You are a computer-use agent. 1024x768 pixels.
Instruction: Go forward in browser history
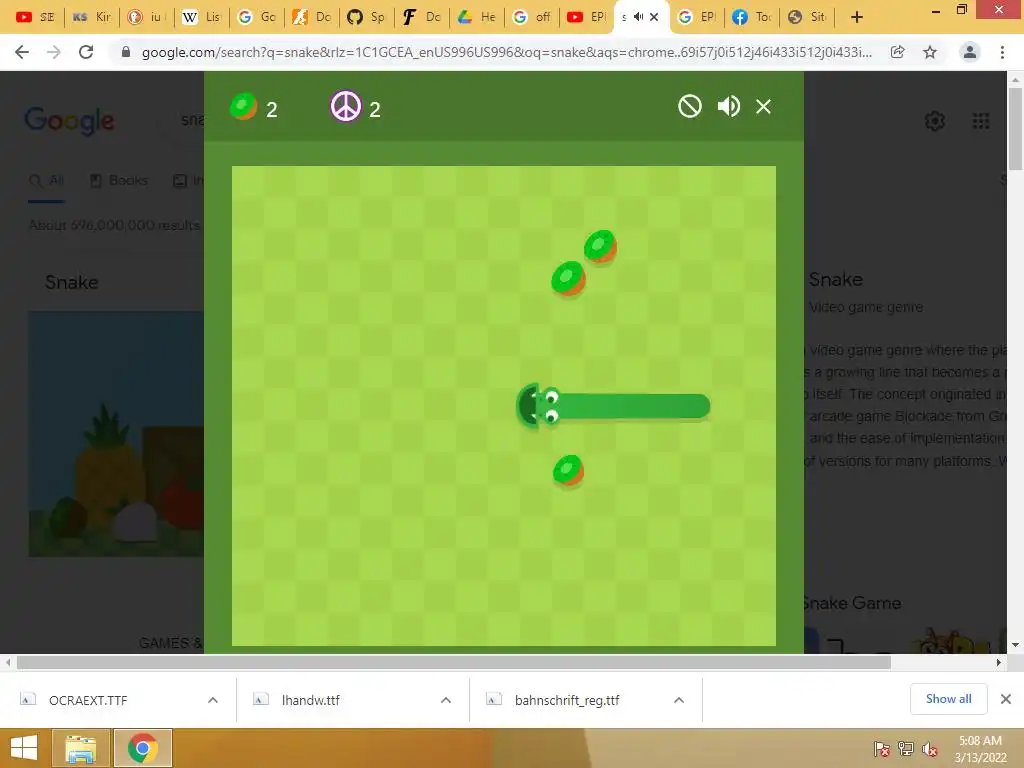coord(54,52)
